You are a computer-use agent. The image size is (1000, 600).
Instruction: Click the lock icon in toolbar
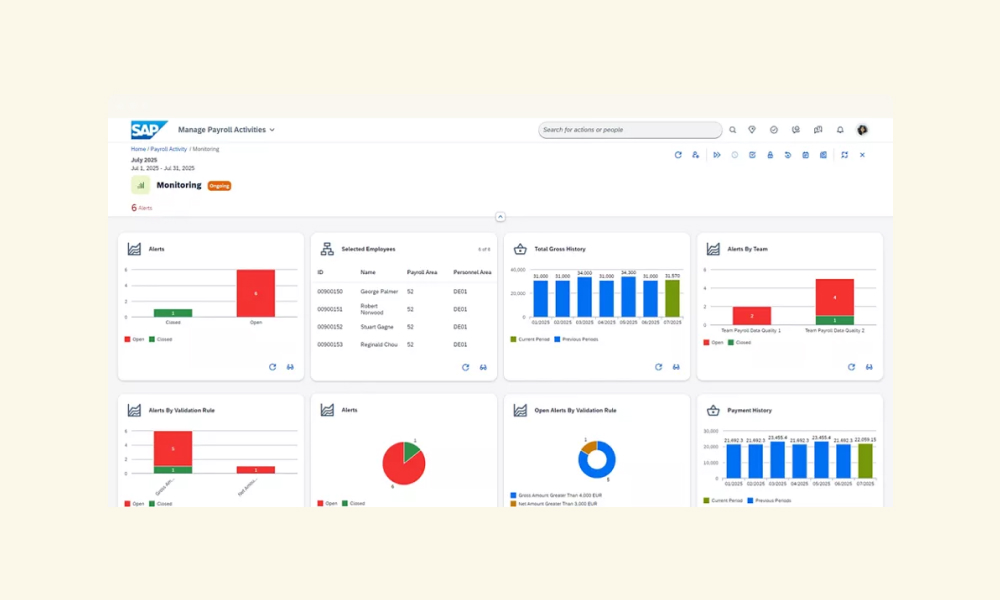click(x=770, y=155)
